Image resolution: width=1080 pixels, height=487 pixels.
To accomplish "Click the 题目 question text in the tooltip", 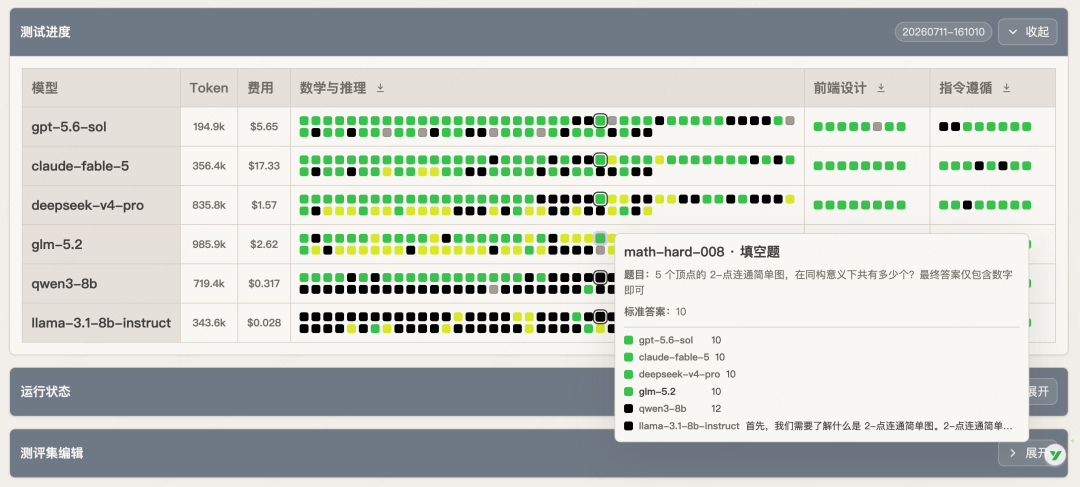I will (818, 282).
